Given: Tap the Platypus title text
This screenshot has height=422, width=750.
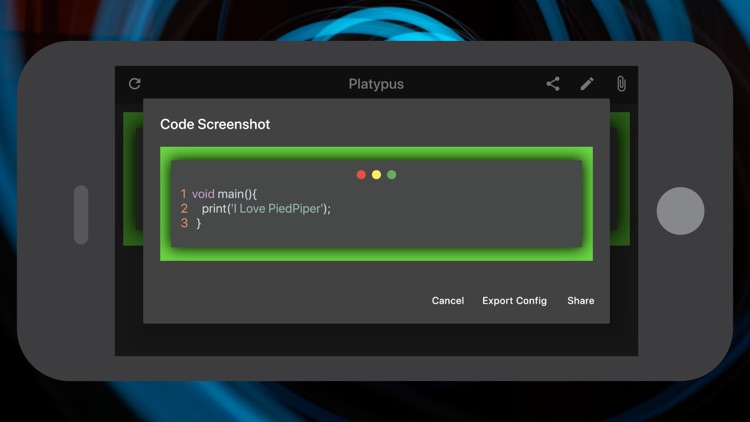Looking at the screenshot, I should pyautogui.click(x=376, y=84).
